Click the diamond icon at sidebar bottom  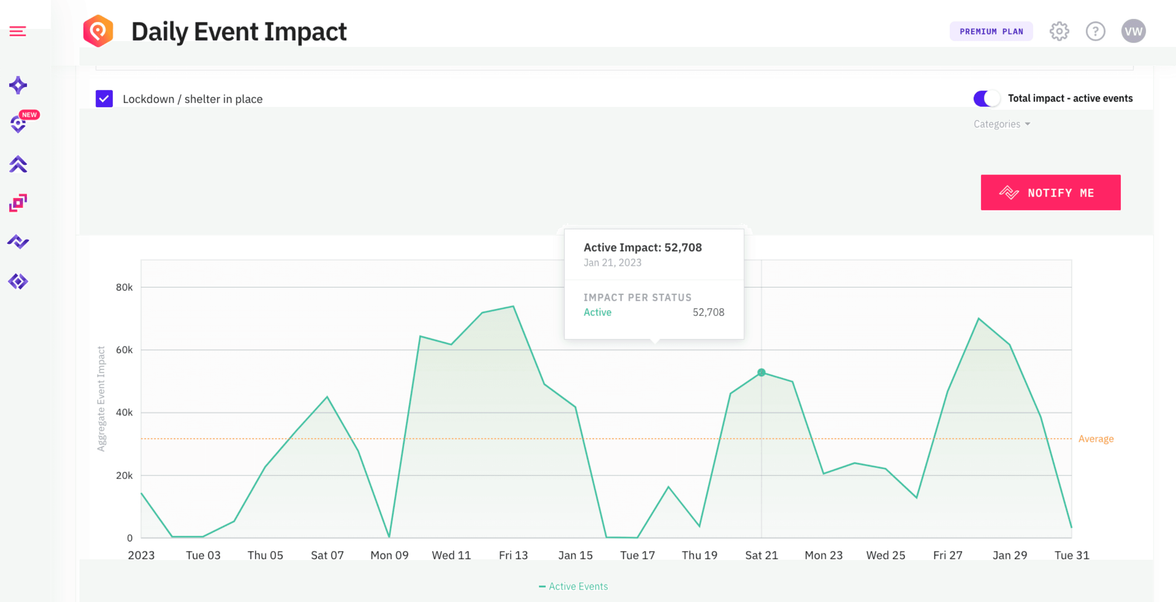click(x=17, y=281)
